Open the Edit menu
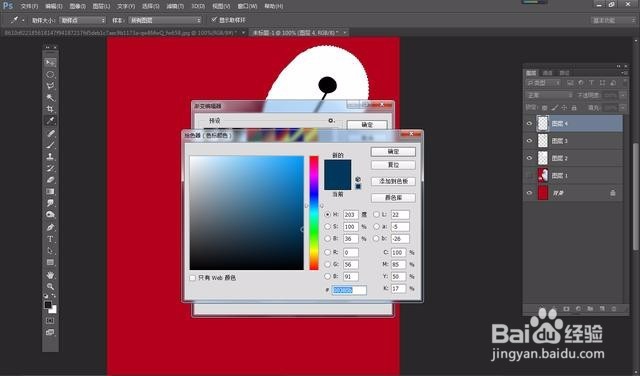The image size is (640, 376). [x=53, y=6]
